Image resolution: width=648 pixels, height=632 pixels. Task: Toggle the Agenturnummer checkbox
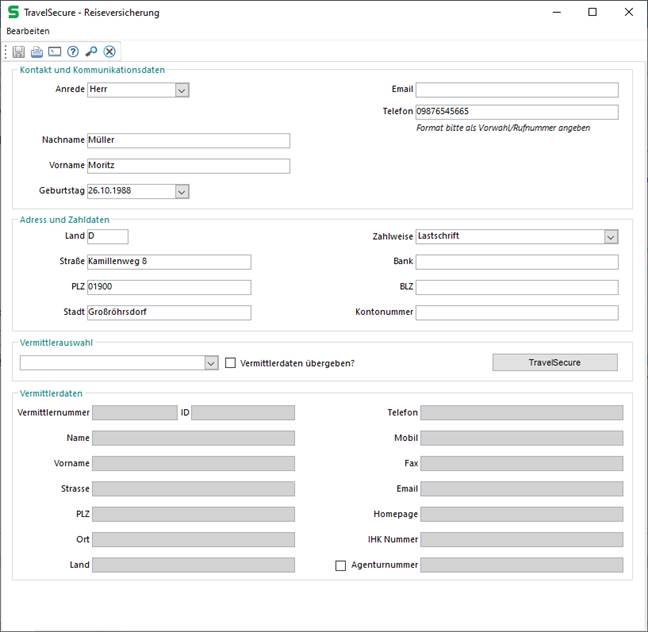tap(341, 565)
